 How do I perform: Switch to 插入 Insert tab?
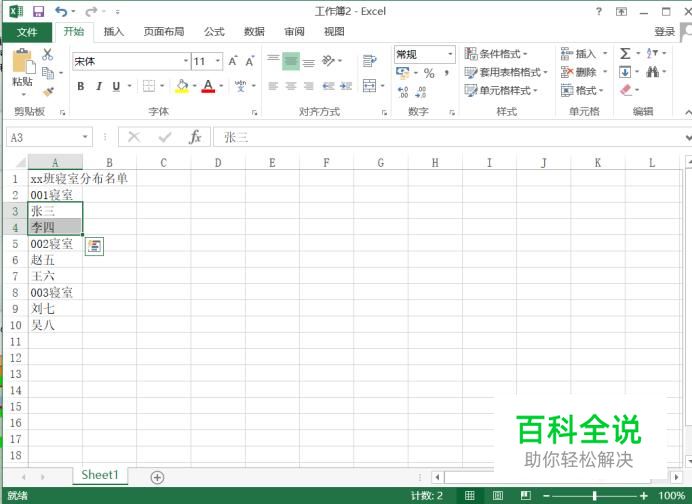(x=113, y=31)
